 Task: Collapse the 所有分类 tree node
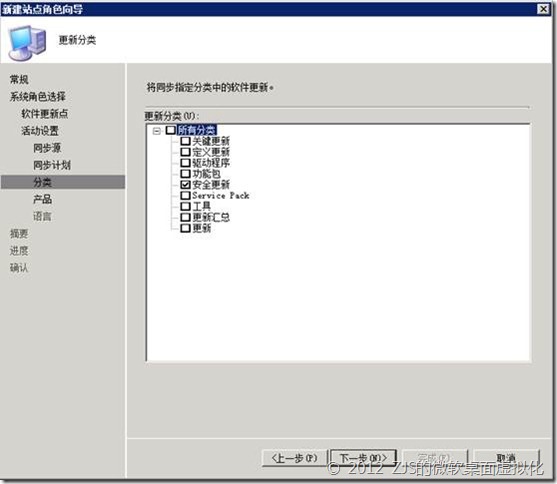(x=157, y=131)
